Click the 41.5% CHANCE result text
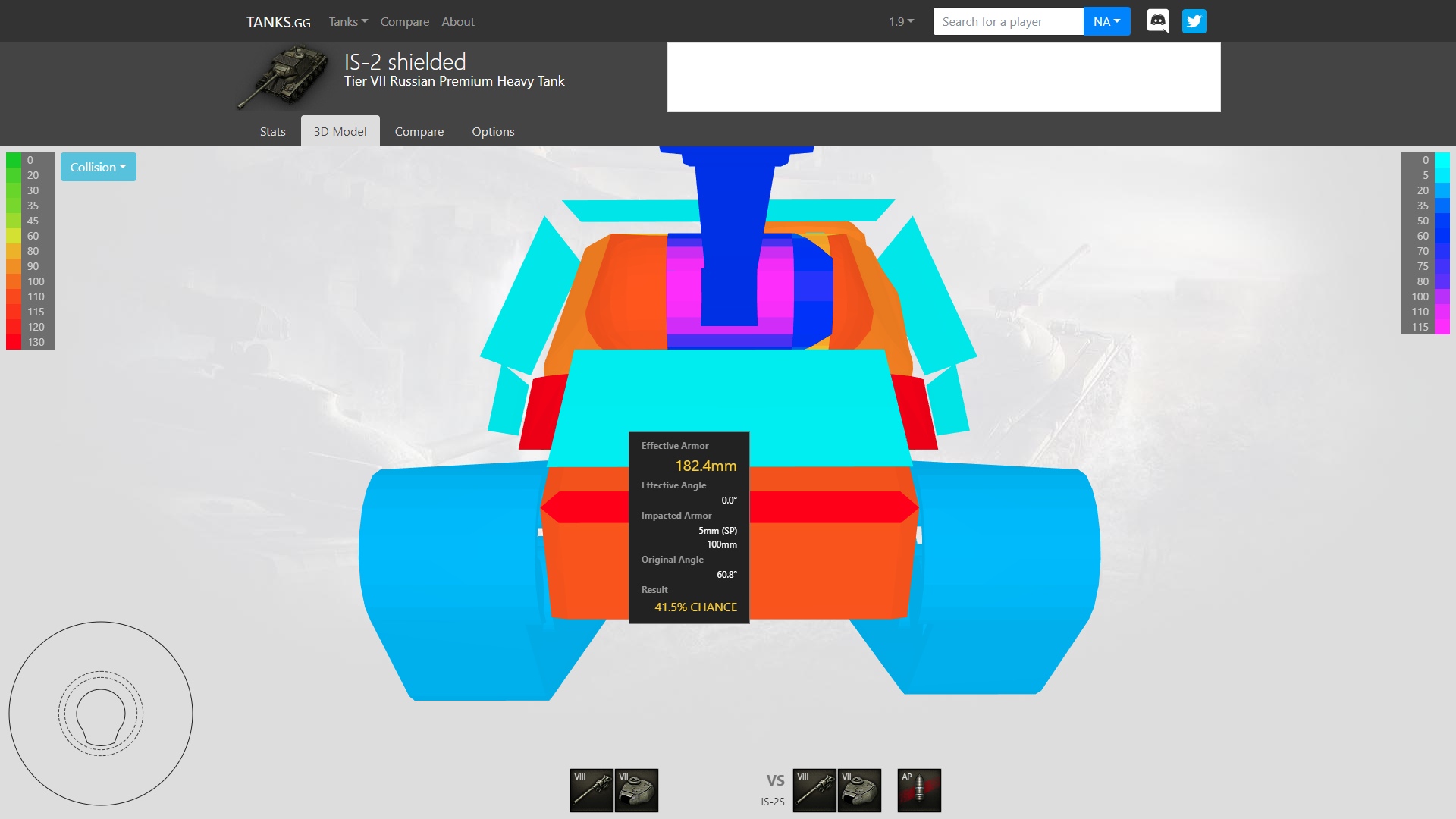Image resolution: width=1456 pixels, height=819 pixels. 696,607
